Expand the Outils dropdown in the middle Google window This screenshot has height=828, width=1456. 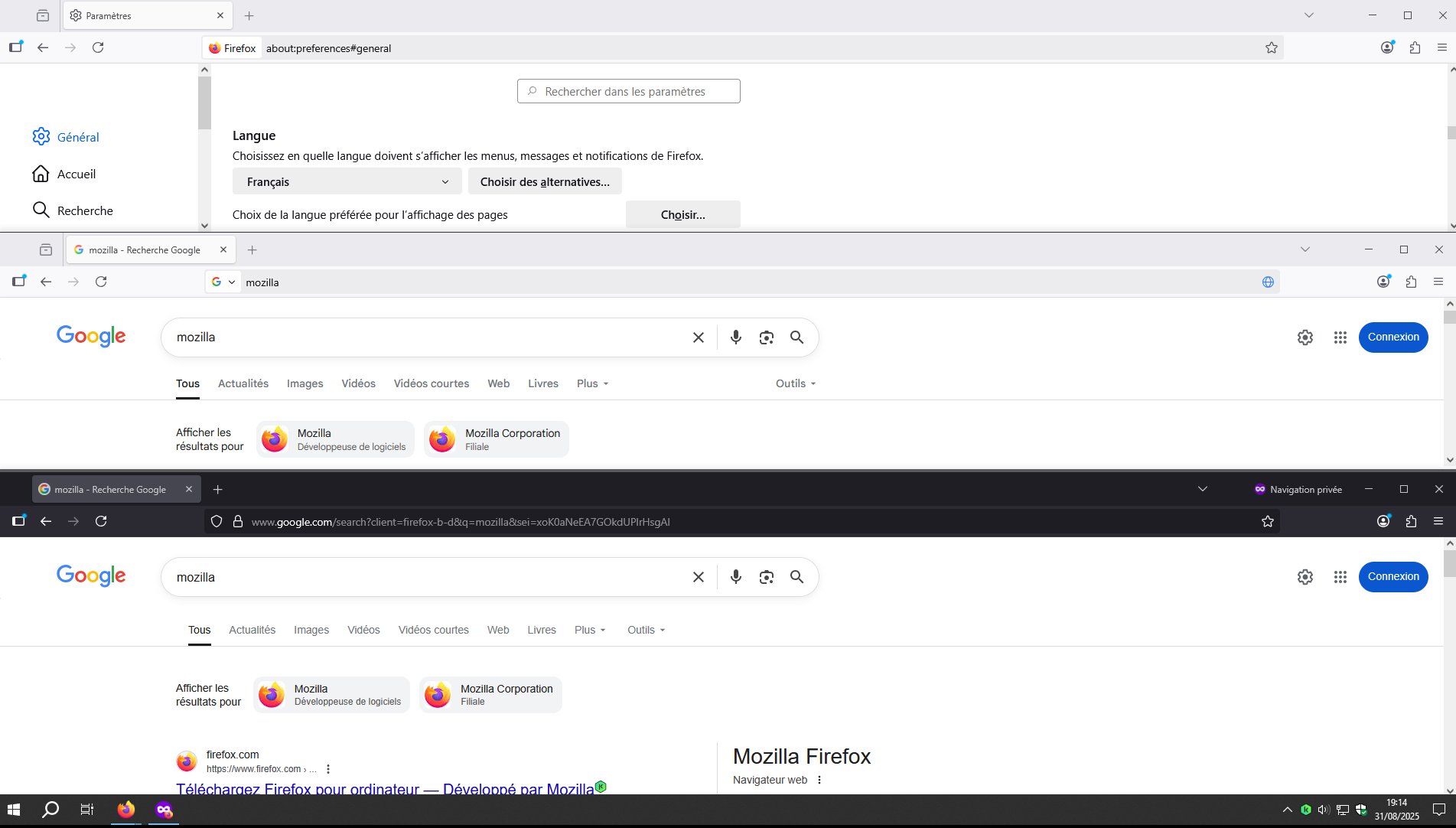(x=796, y=383)
